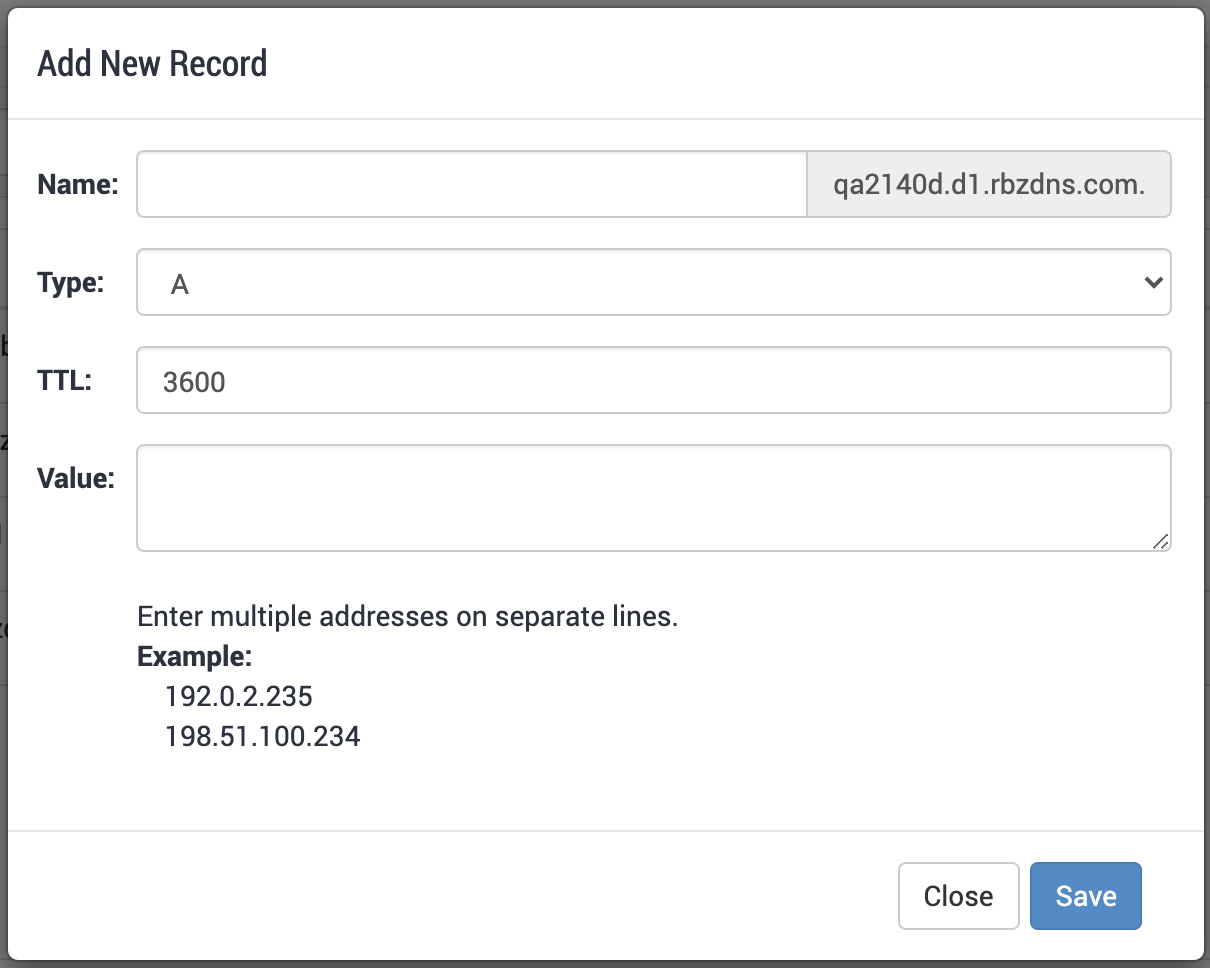Click into the Name input field
Screen dimensions: 1210x968
click(470, 184)
